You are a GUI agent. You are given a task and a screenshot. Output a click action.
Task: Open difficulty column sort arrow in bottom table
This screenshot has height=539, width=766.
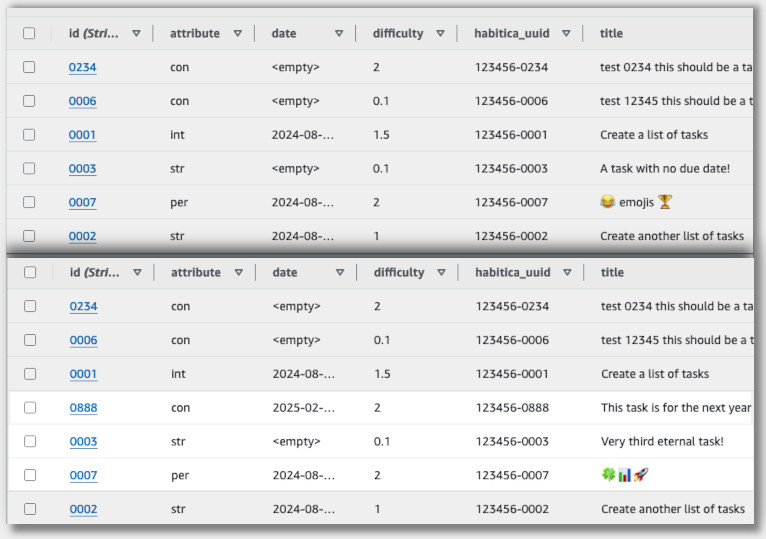point(441,272)
